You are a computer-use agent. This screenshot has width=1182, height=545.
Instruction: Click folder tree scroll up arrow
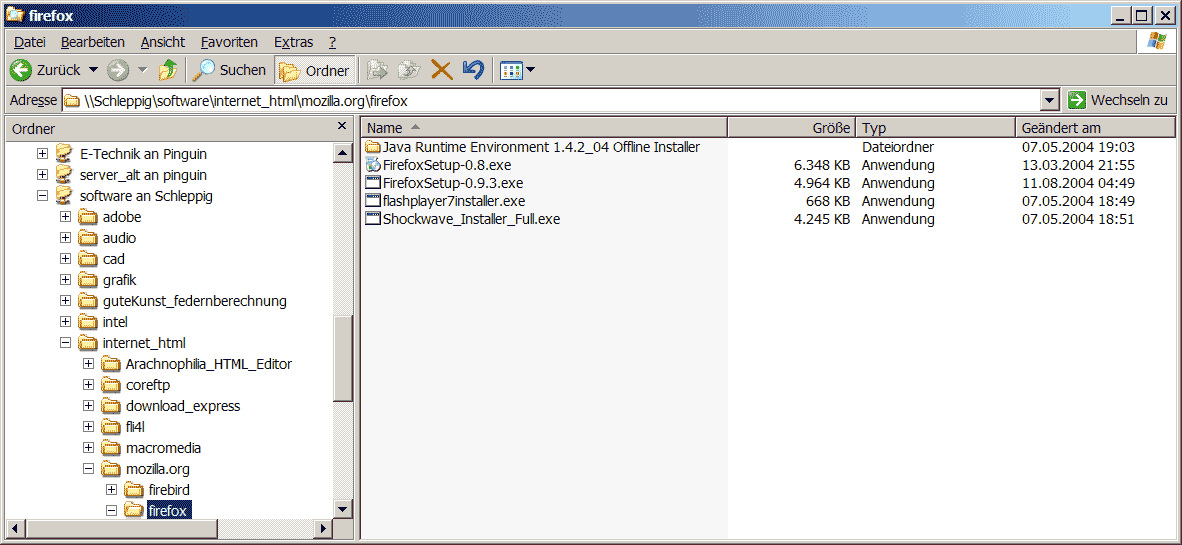click(x=342, y=154)
